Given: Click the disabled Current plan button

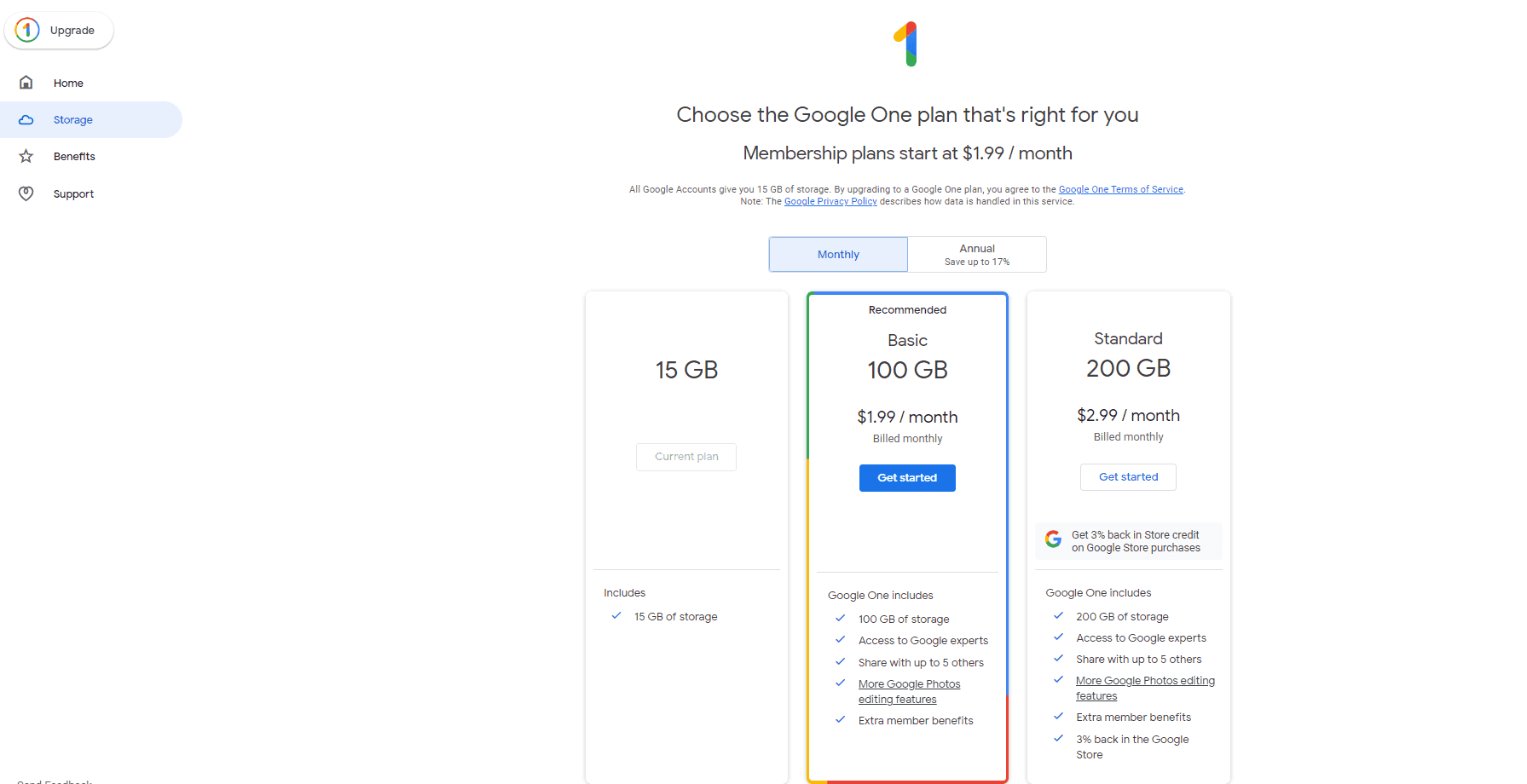Looking at the screenshot, I should (x=686, y=457).
